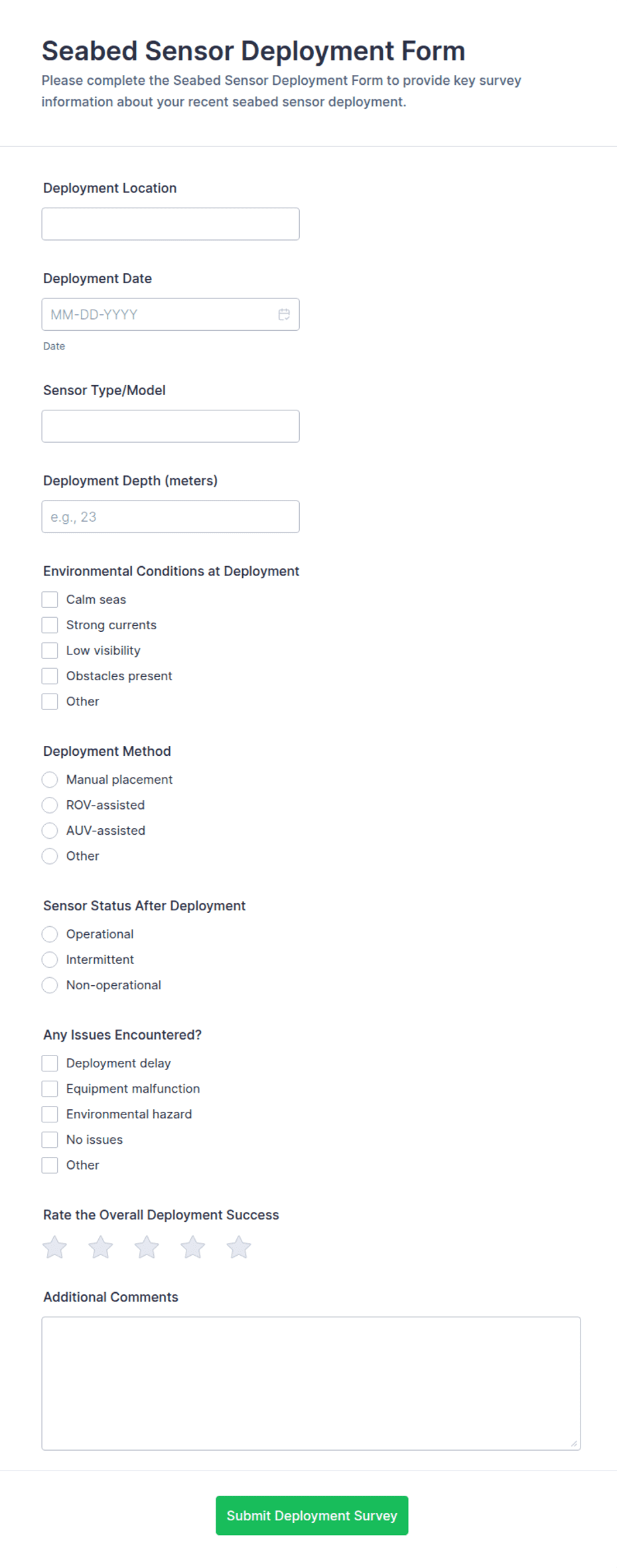The image size is (617, 1568).
Task: Select ROV-assisted deployment method
Action: 50,805
